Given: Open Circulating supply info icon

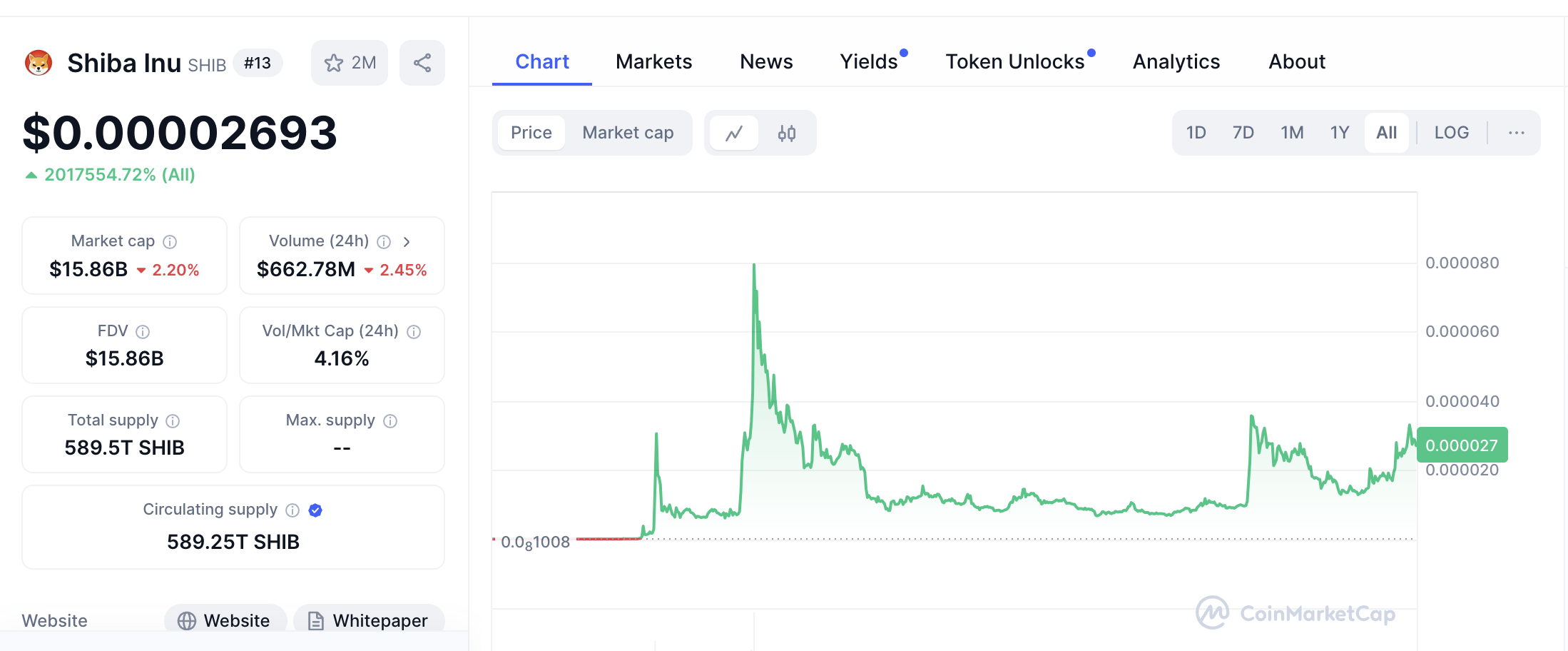Looking at the screenshot, I should coord(292,510).
